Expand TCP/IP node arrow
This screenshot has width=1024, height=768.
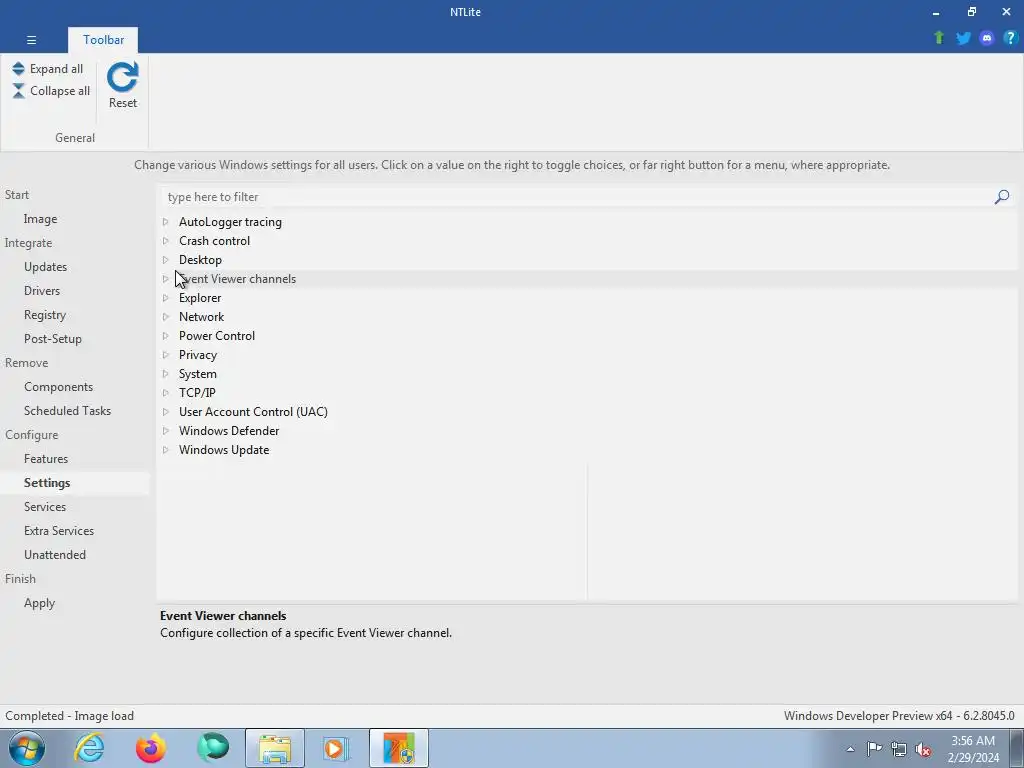[166, 393]
